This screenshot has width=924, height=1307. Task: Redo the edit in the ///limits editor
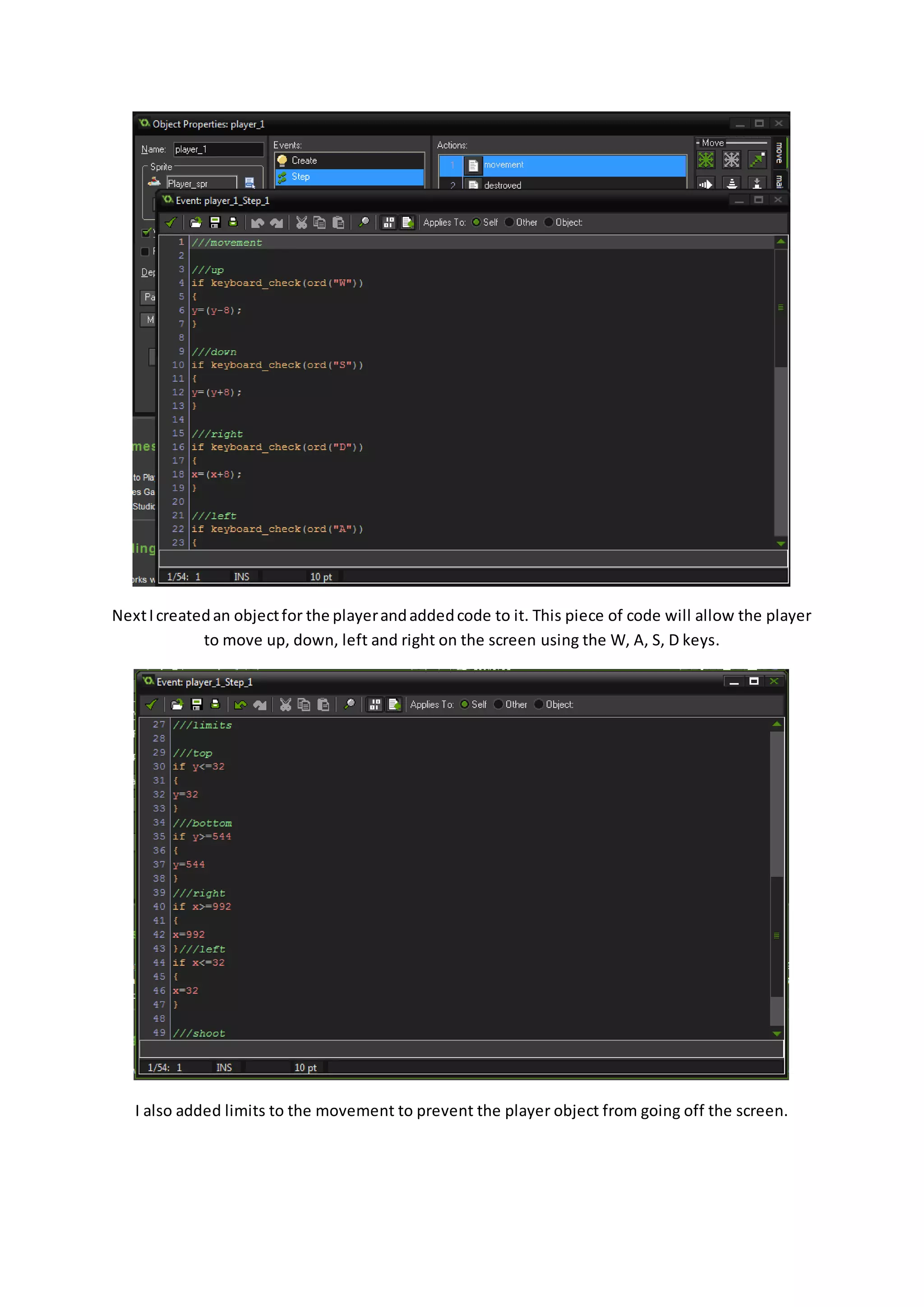(x=260, y=705)
